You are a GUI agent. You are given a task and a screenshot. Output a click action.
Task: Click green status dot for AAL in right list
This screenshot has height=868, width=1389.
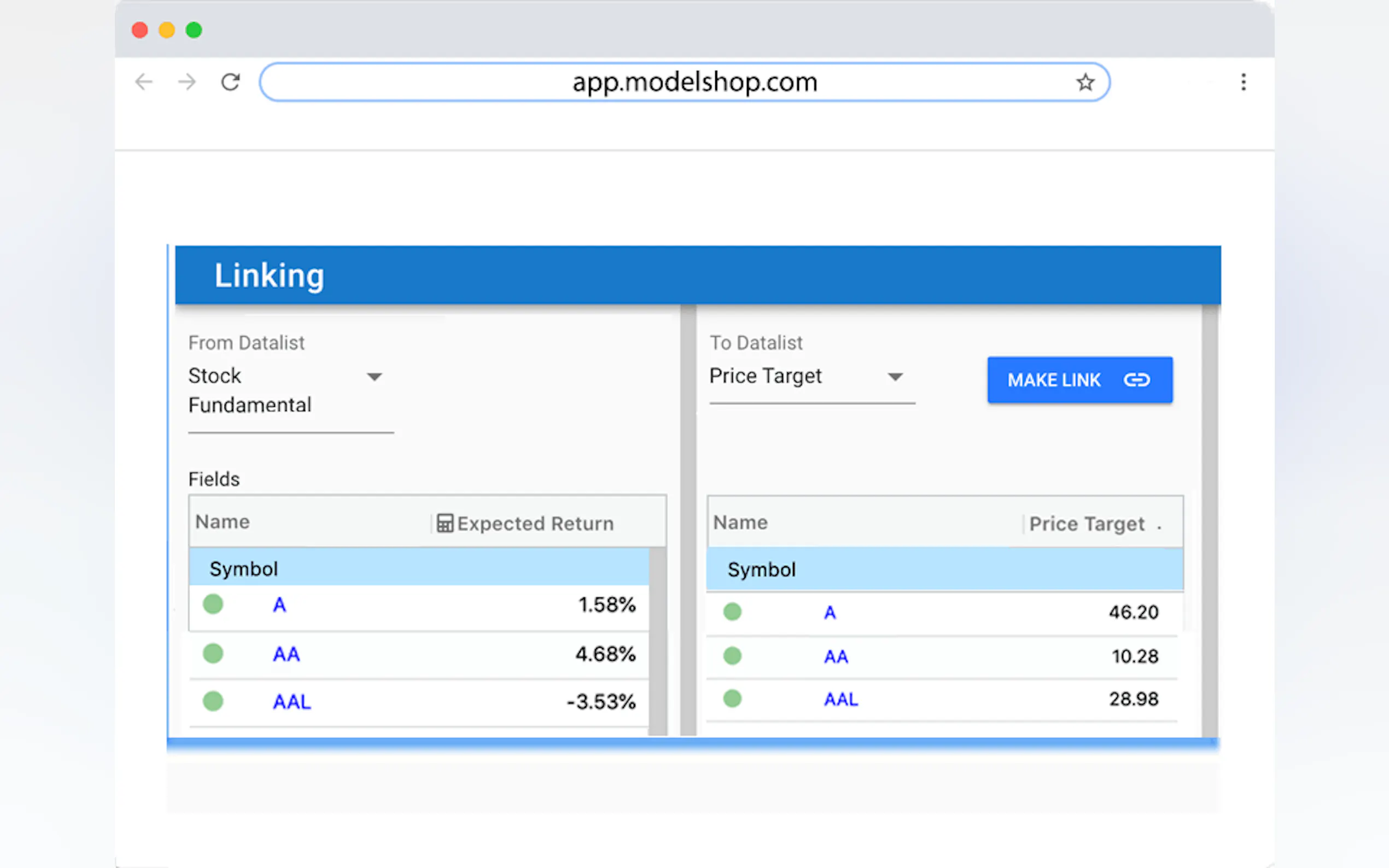732,699
